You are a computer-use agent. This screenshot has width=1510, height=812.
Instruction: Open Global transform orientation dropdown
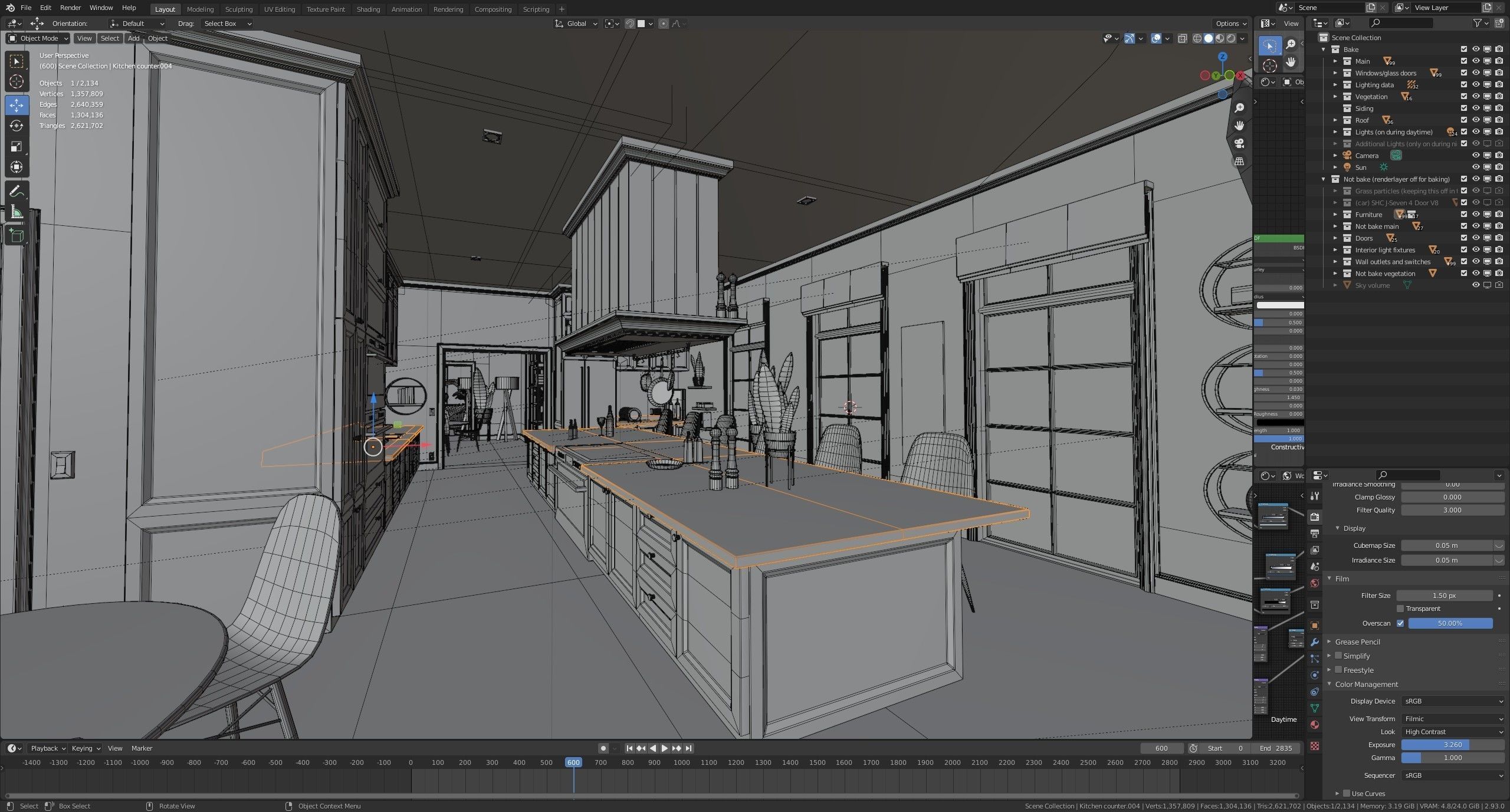pos(576,24)
